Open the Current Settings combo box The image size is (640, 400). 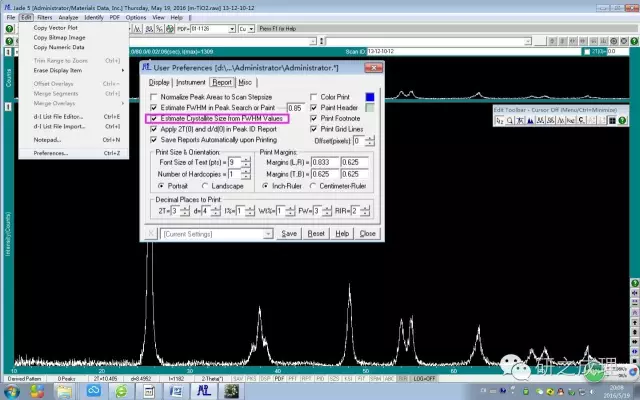[268, 234]
